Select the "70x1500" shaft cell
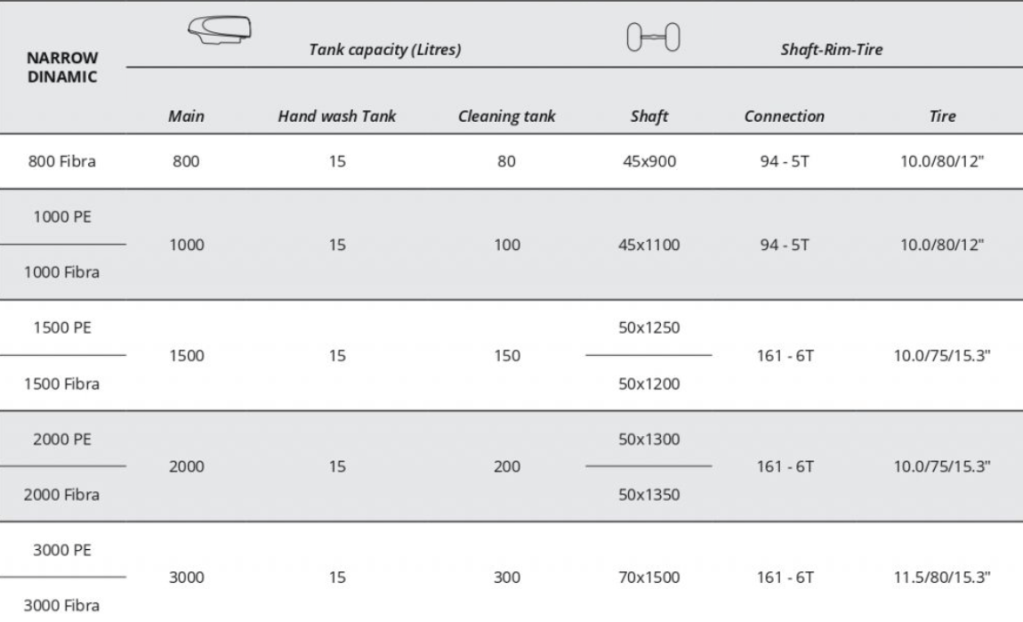 [x=649, y=577]
